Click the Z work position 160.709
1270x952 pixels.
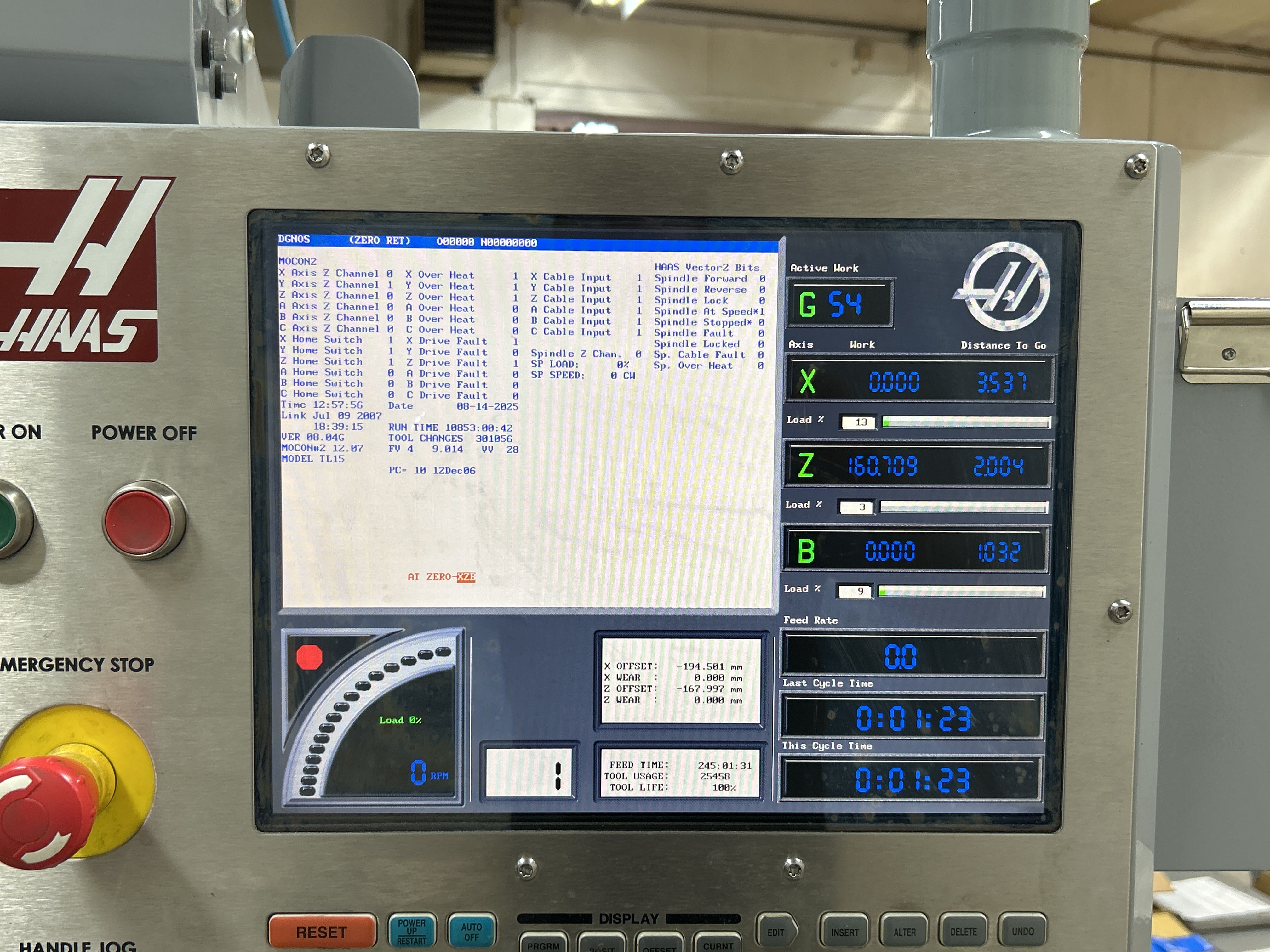883,466
